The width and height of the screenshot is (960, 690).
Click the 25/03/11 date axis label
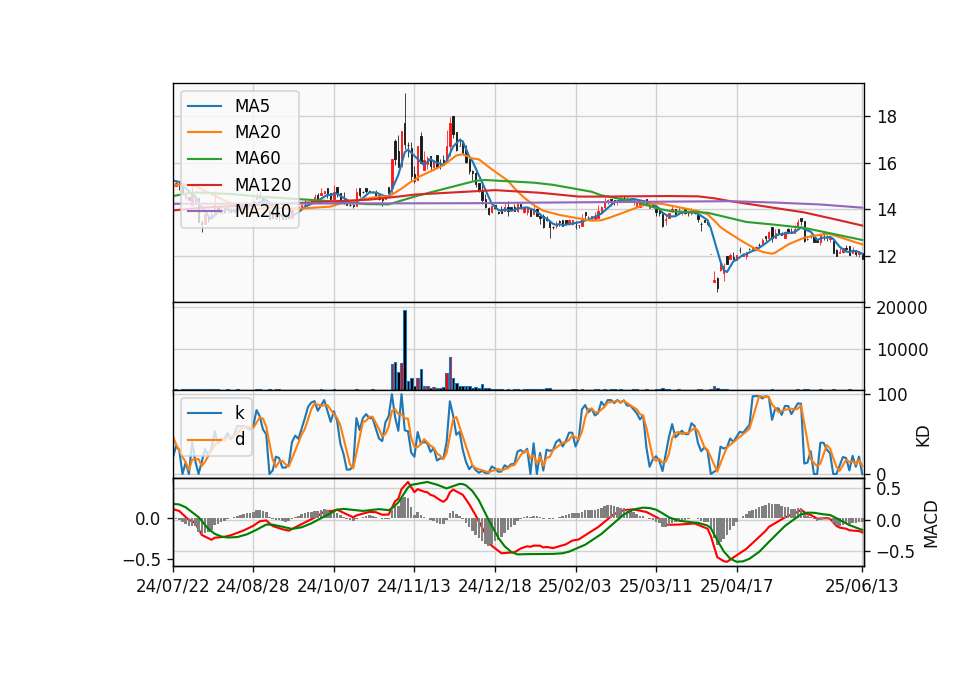(x=656, y=586)
